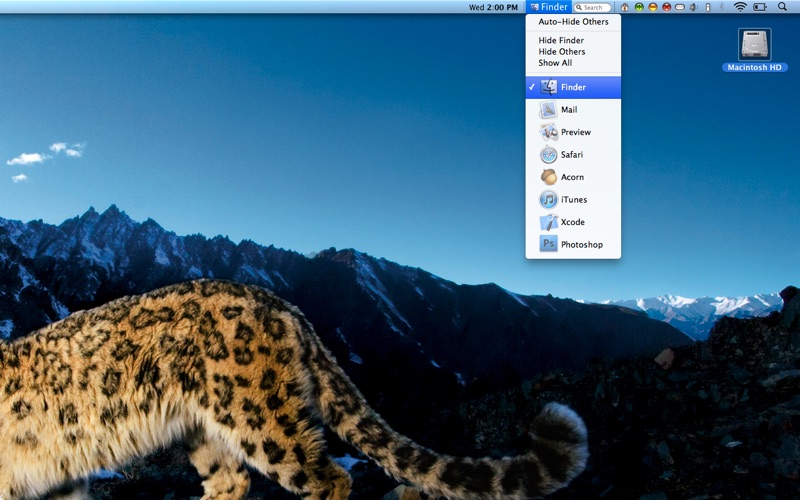800x500 pixels.
Task: Select the checked Finder entry
Action: click(x=573, y=87)
